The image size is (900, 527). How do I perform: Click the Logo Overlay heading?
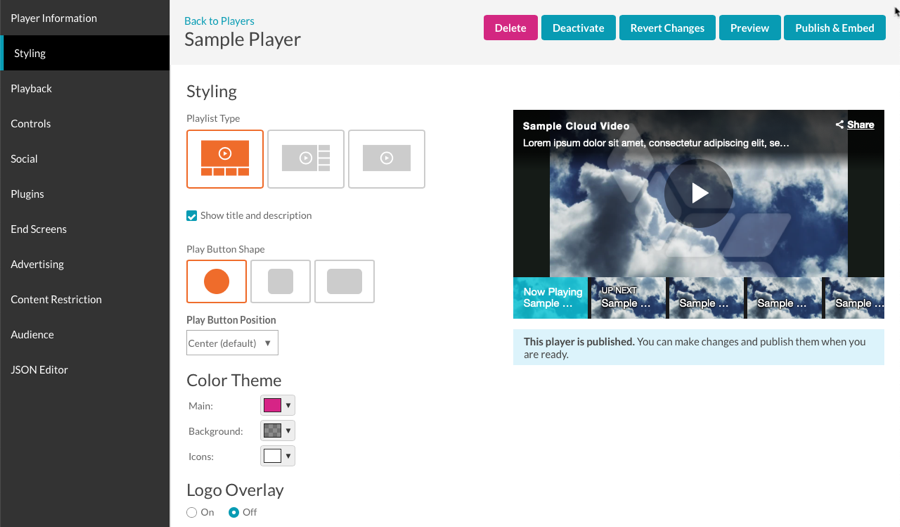tap(235, 490)
